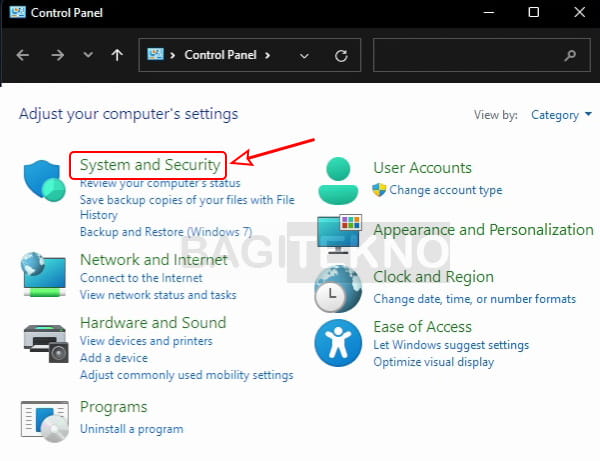Image resolution: width=600 pixels, height=461 pixels.
Task: Click the search magnifier icon
Action: point(570,56)
